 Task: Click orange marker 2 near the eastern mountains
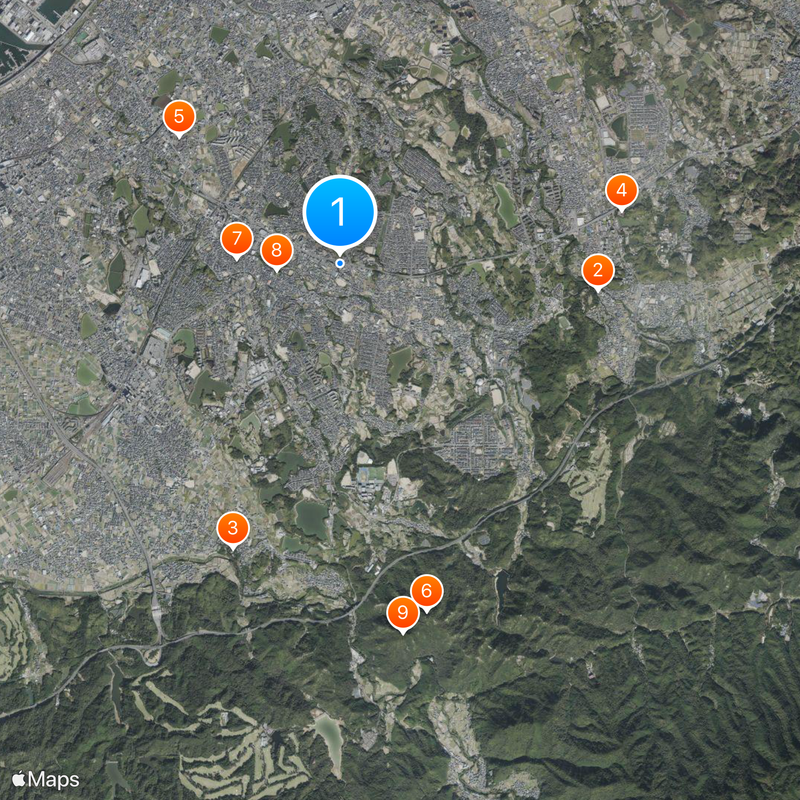point(597,269)
